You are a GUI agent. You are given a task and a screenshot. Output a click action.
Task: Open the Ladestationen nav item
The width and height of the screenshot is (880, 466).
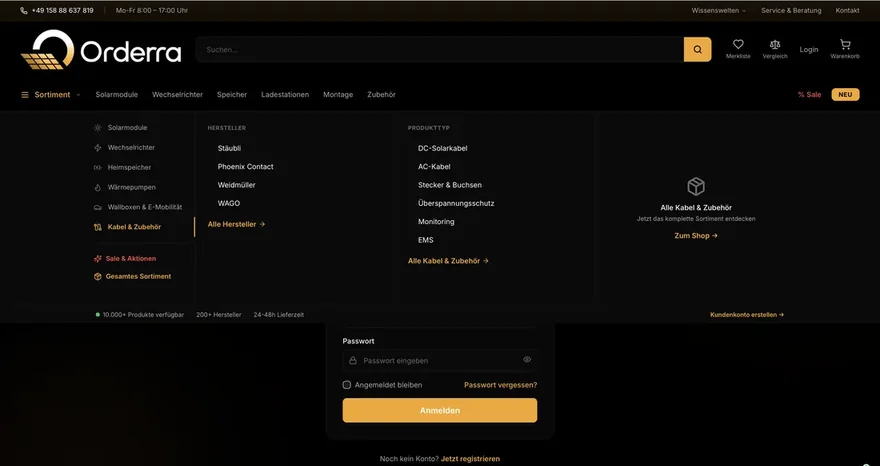click(285, 95)
